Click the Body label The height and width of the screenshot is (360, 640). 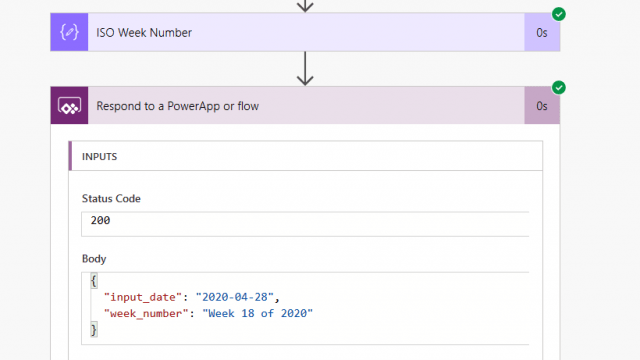(94, 259)
